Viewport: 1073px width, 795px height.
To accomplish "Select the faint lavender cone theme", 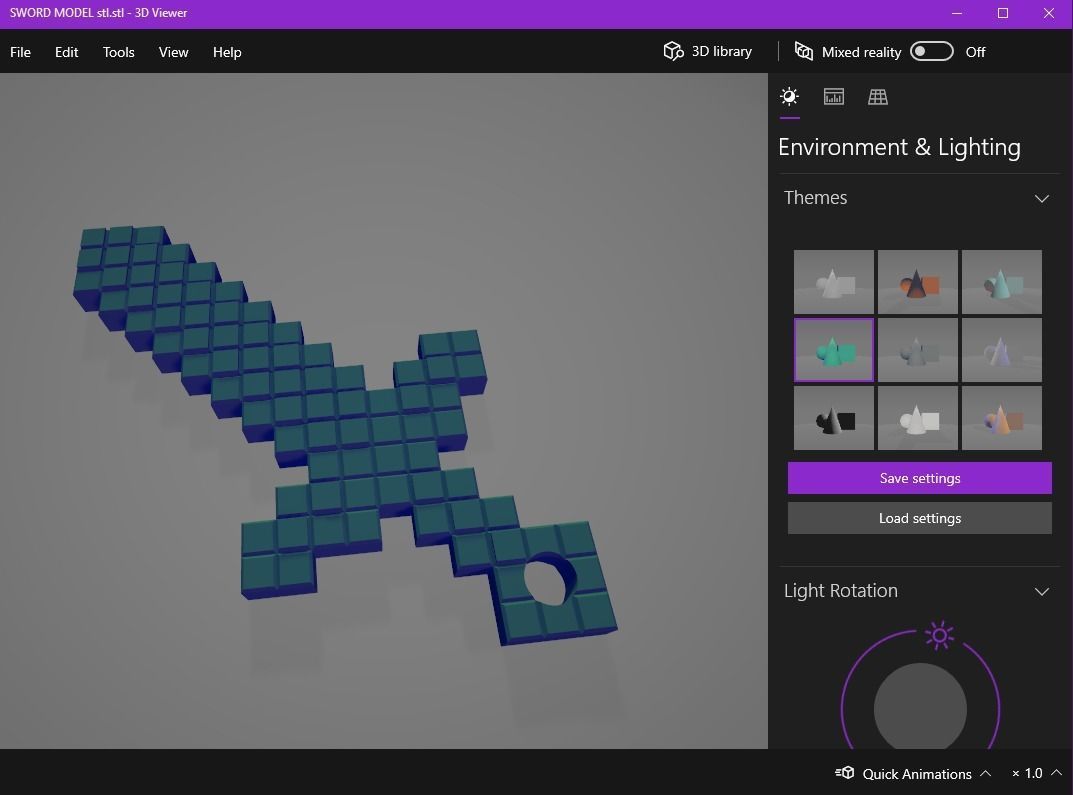I will (1002, 350).
